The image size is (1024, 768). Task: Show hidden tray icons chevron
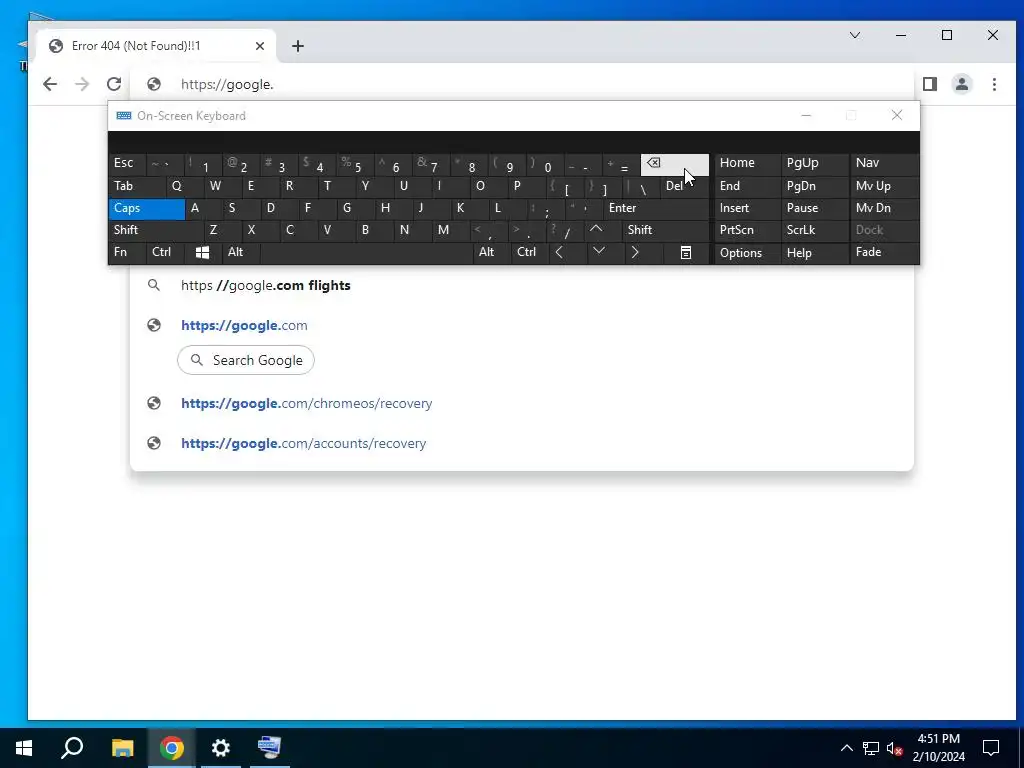846,748
